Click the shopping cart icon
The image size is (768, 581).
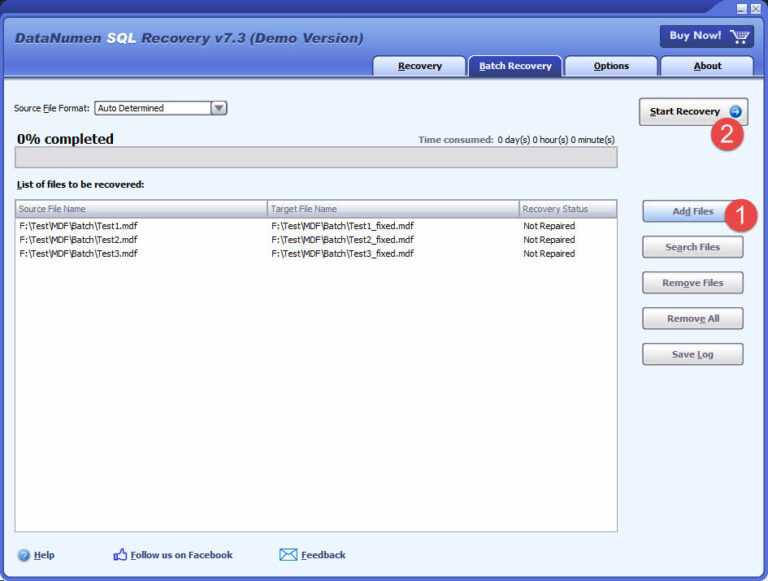coord(739,36)
